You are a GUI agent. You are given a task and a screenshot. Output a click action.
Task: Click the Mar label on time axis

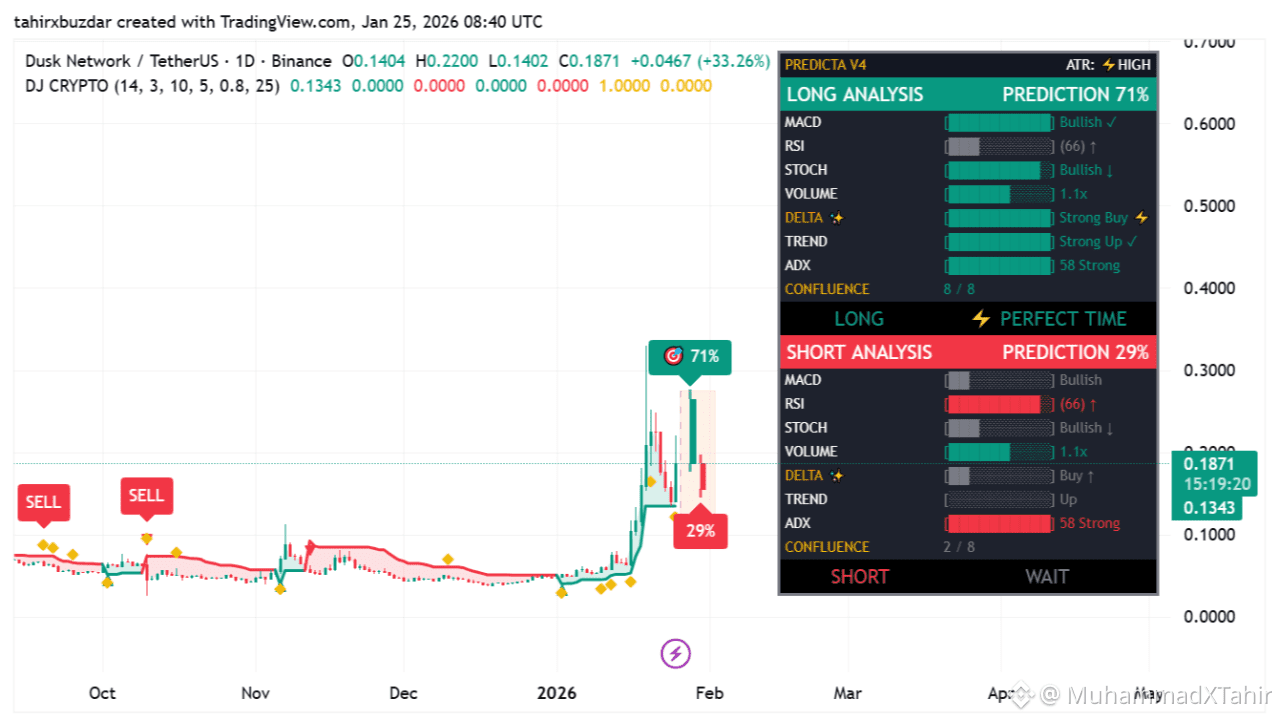tap(847, 693)
